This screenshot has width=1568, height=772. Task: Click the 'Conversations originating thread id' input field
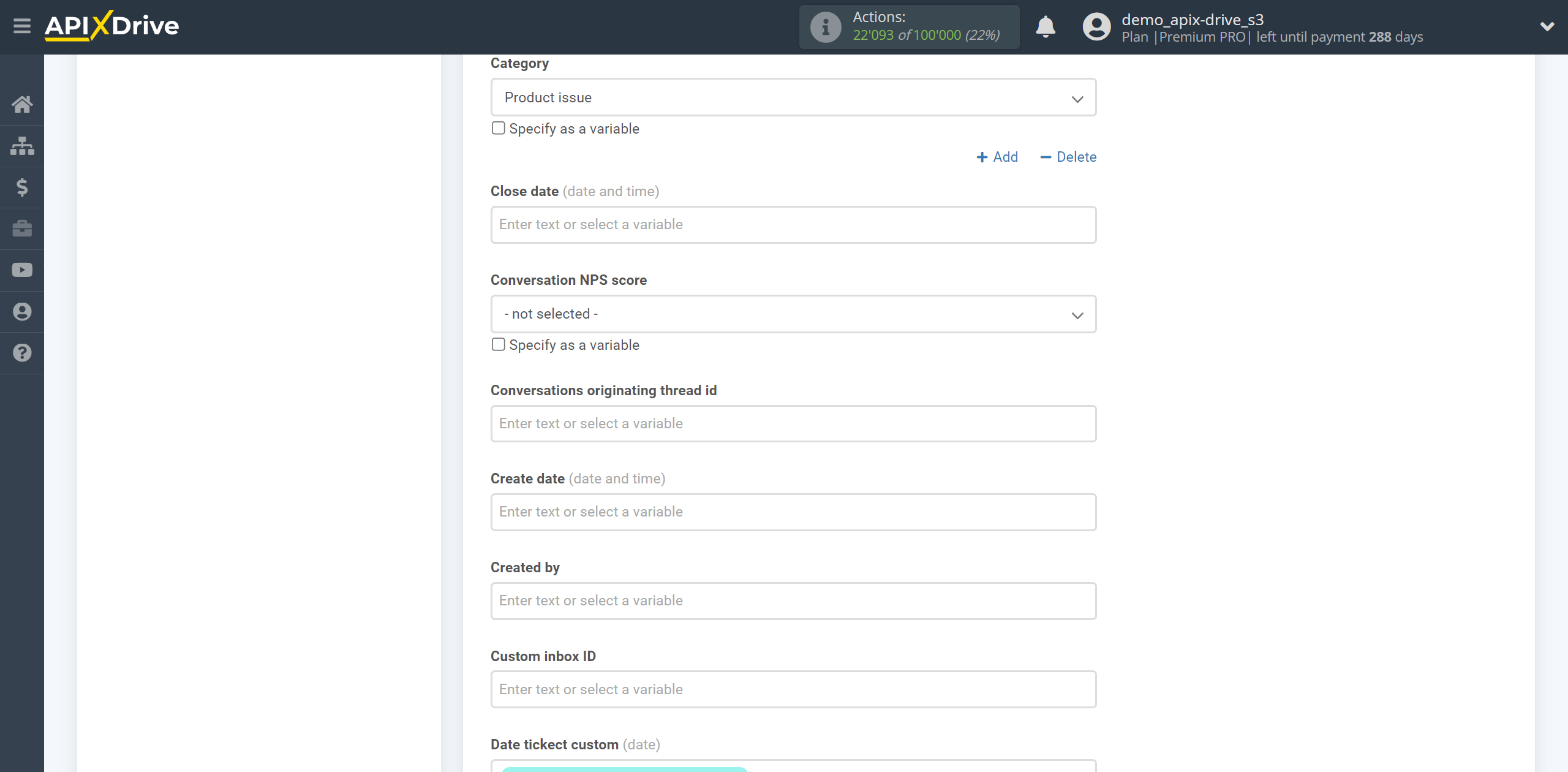point(792,423)
